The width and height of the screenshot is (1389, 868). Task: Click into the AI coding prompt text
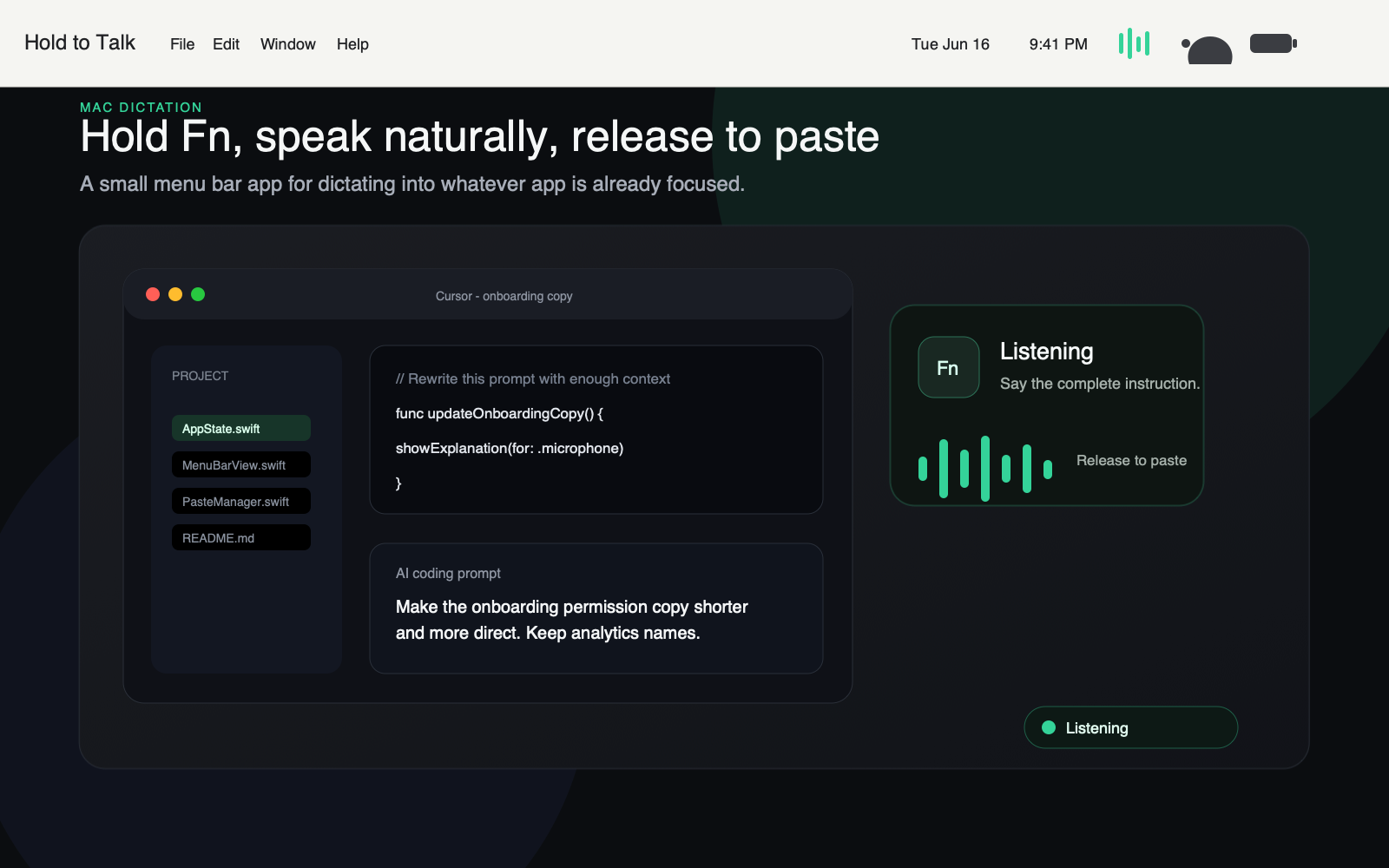click(x=572, y=620)
